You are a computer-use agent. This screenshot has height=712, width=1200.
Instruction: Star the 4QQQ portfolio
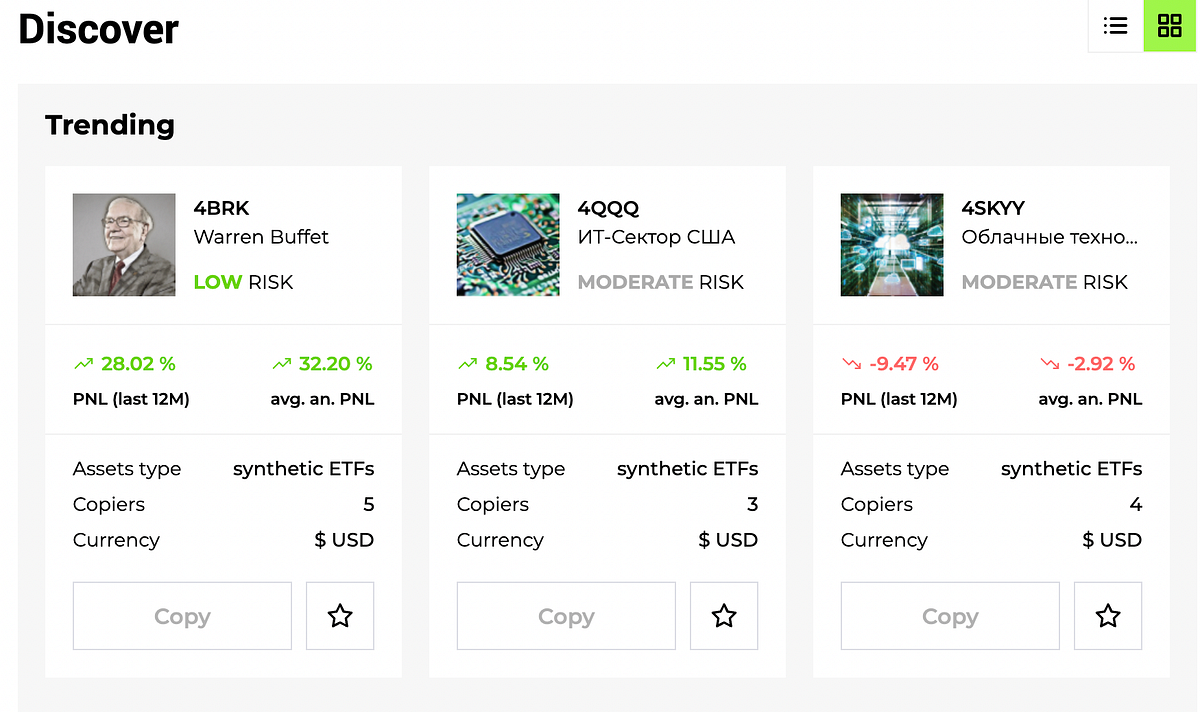[x=724, y=615]
